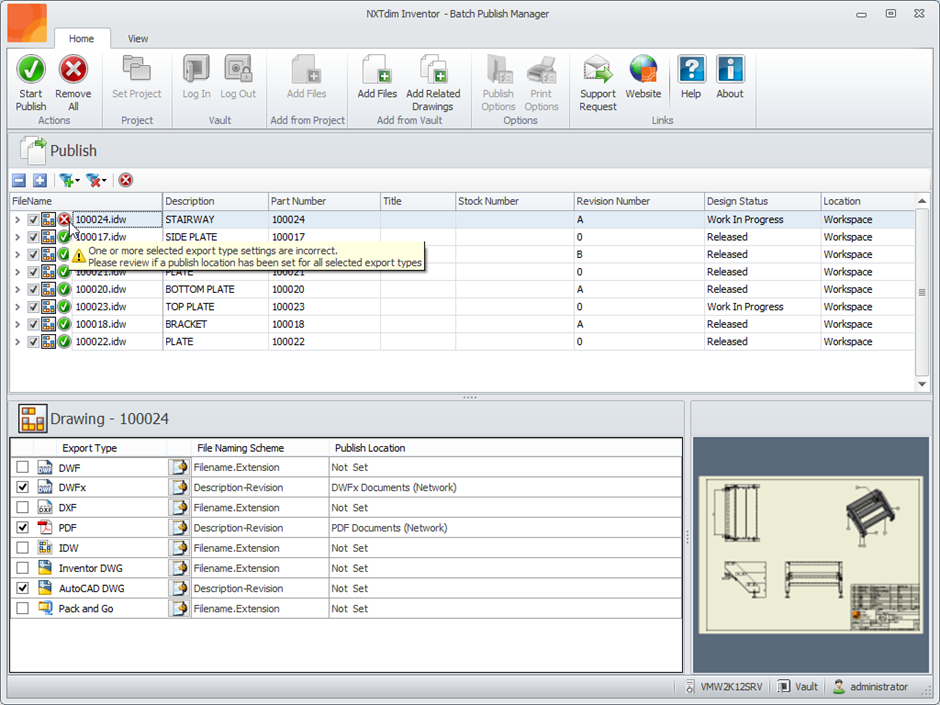Click the Start Publish green check icon
Screen dimensions: 940x705
click(x=31, y=70)
